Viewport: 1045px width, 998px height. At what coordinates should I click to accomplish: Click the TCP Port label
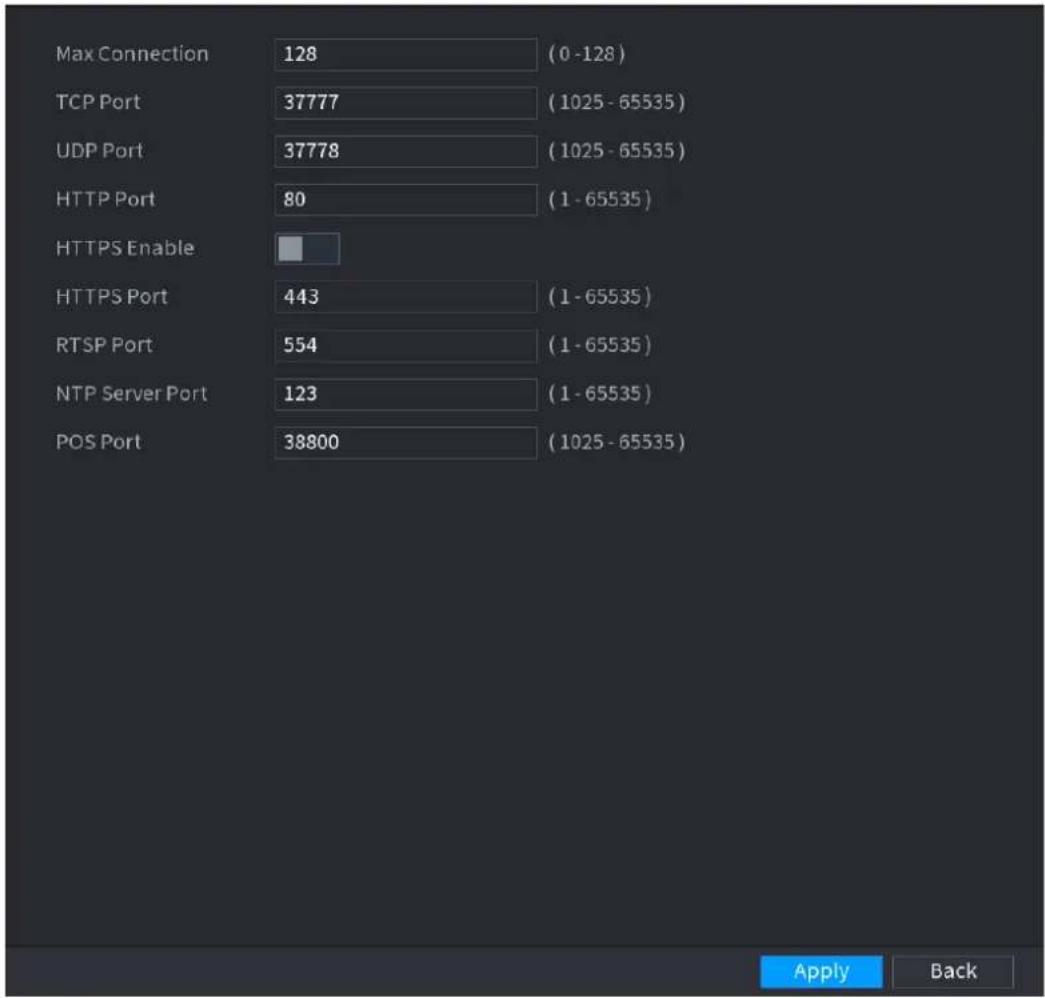[98, 103]
